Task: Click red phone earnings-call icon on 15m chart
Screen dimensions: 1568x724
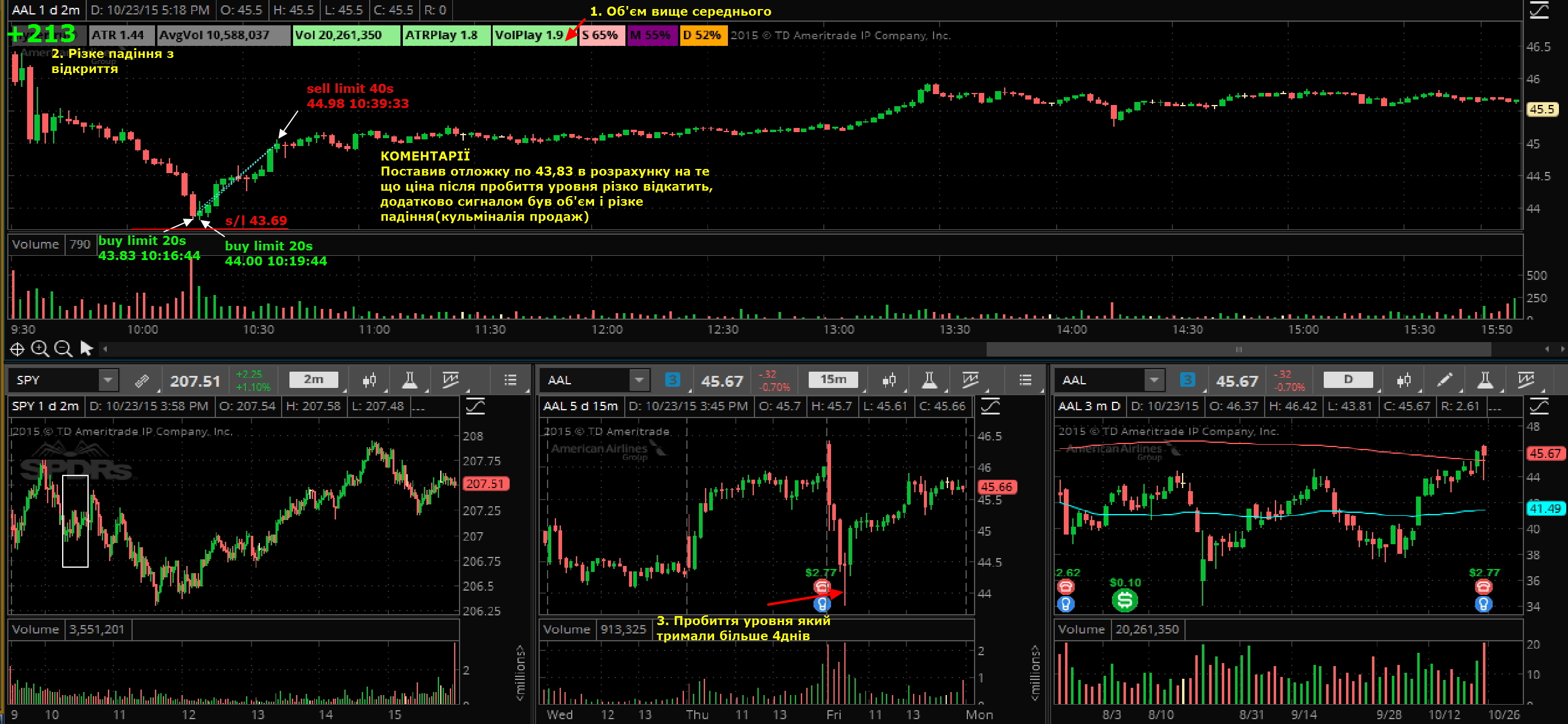Action: tap(822, 587)
